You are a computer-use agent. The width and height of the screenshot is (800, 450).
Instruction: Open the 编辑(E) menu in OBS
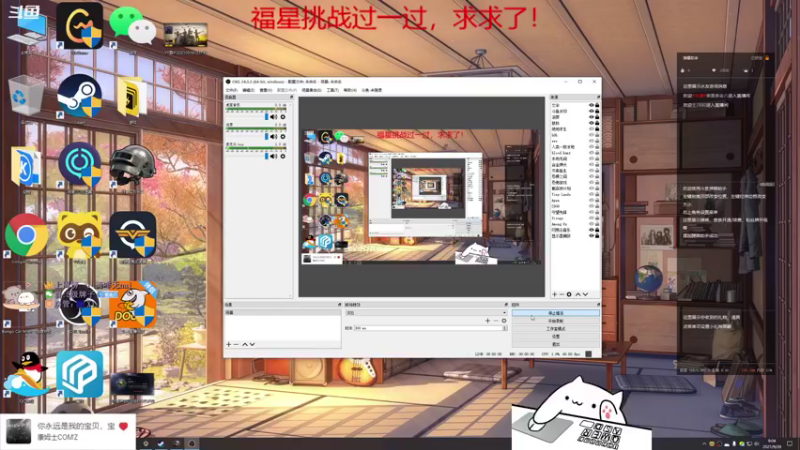click(248, 90)
